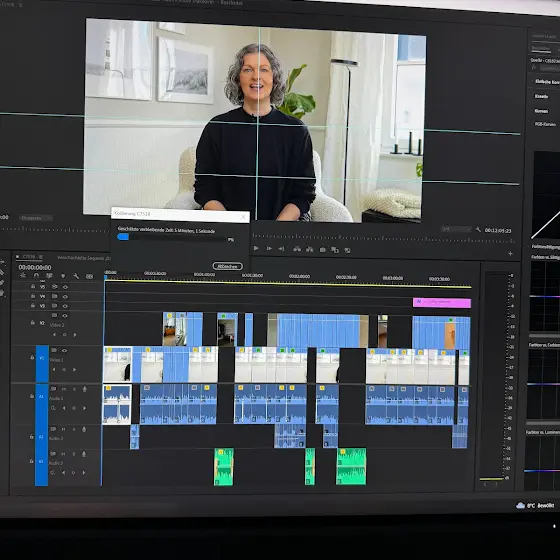Screen dimensions: 560x560
Task: Open the C7538 timeline panel menu icon
Action: pos(41,257)
